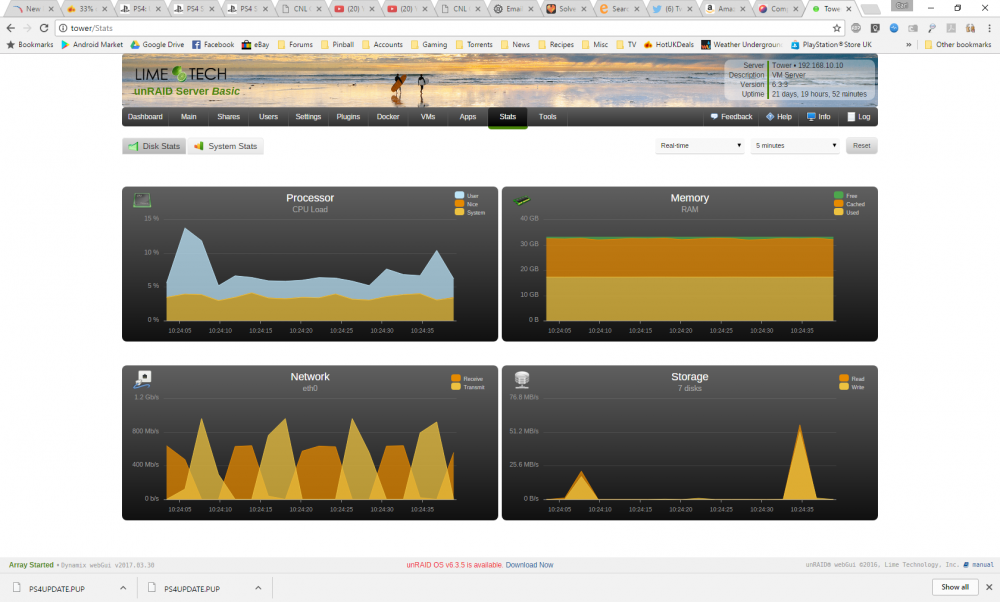This screenshot has width=1000, height=602.
Task: Open the Shares menu tab
Action: coord(228,117)
